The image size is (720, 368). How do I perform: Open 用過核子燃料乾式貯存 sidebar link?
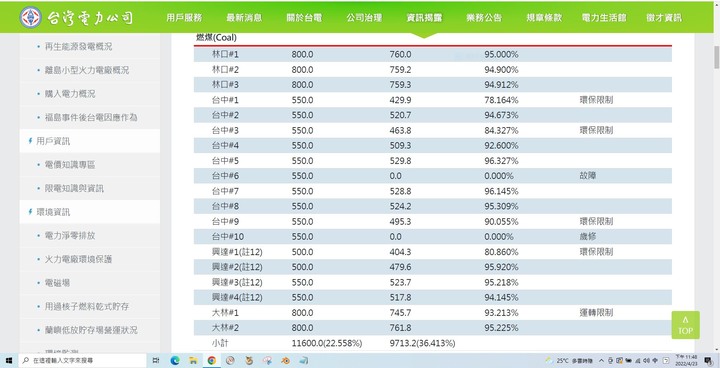coord(87,306)
